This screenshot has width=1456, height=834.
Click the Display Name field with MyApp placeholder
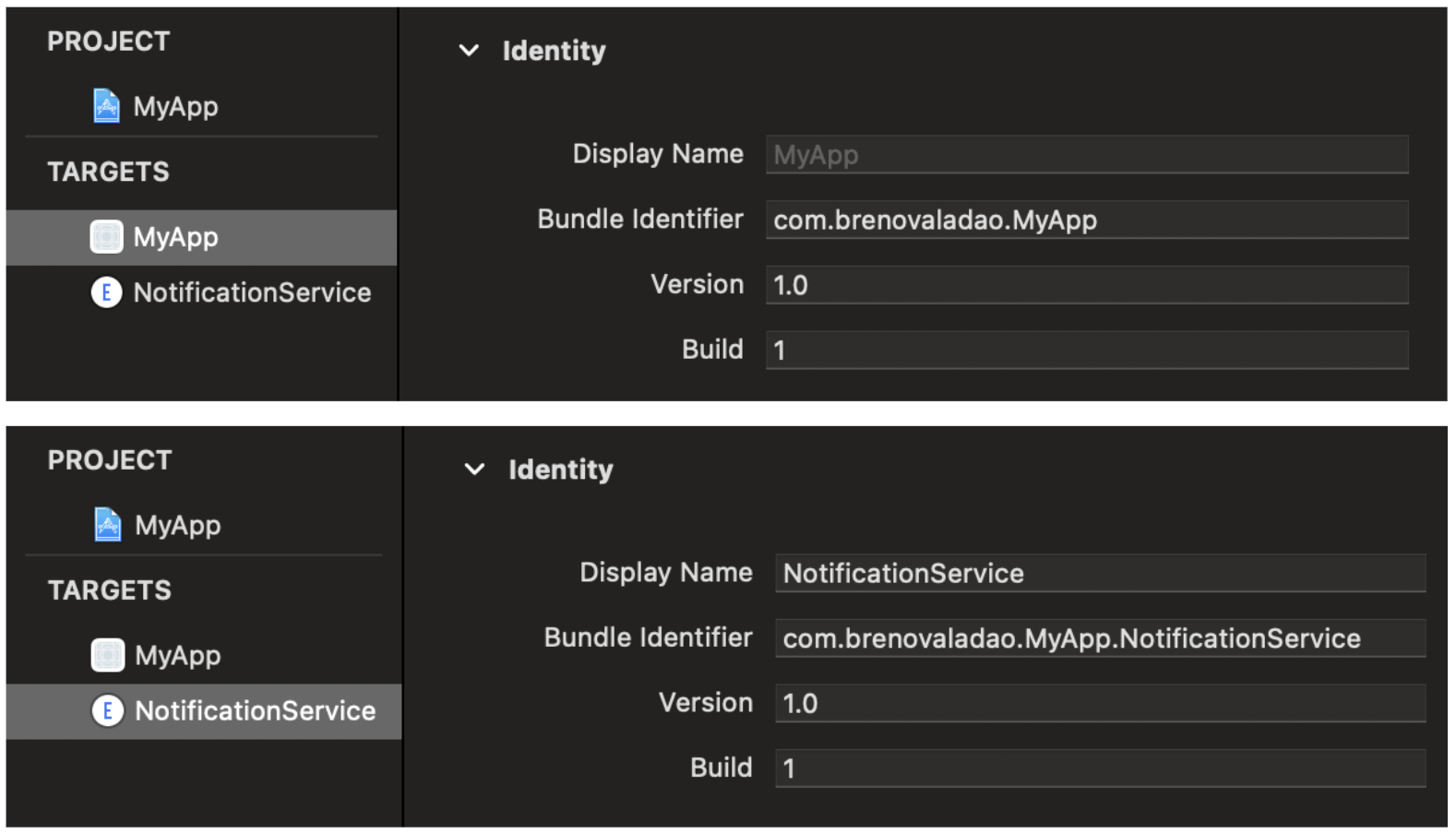coord(1086,155)
